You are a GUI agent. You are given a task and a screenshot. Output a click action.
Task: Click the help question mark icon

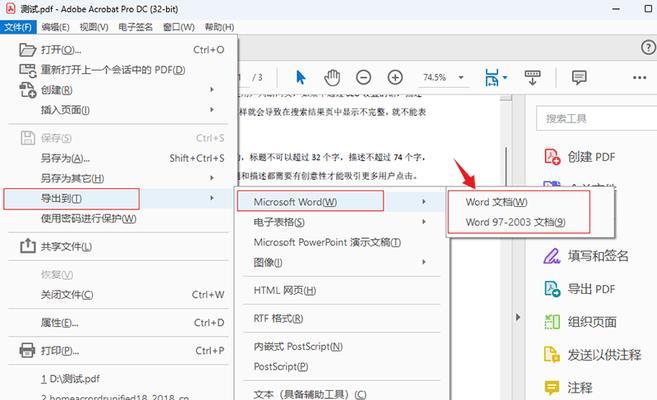tap(648, 47)
